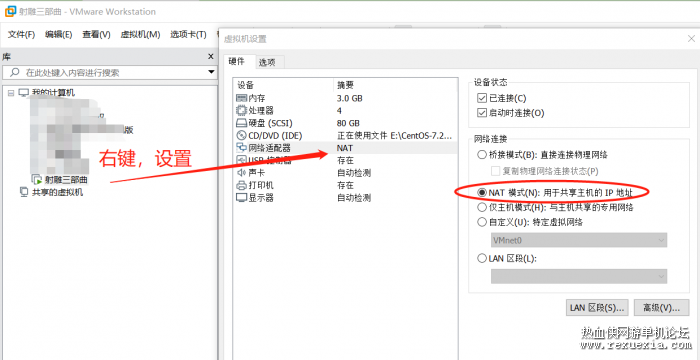Select the 网络适配器 device row
Viewport: 700px width, 360px height.
[x=346, y=148]
